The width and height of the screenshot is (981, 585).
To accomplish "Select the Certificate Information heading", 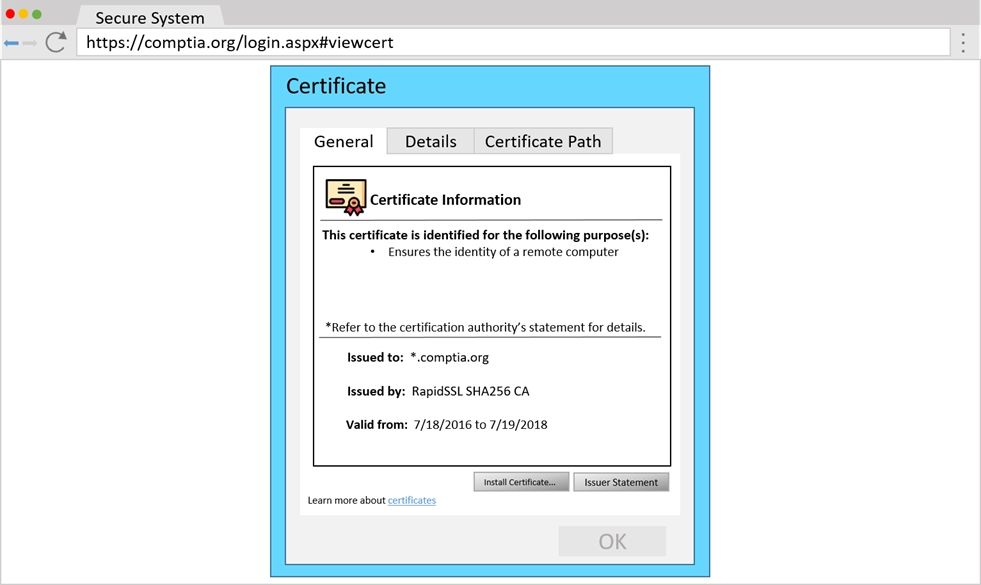I will pyautogui.click(x=445, y=200).
